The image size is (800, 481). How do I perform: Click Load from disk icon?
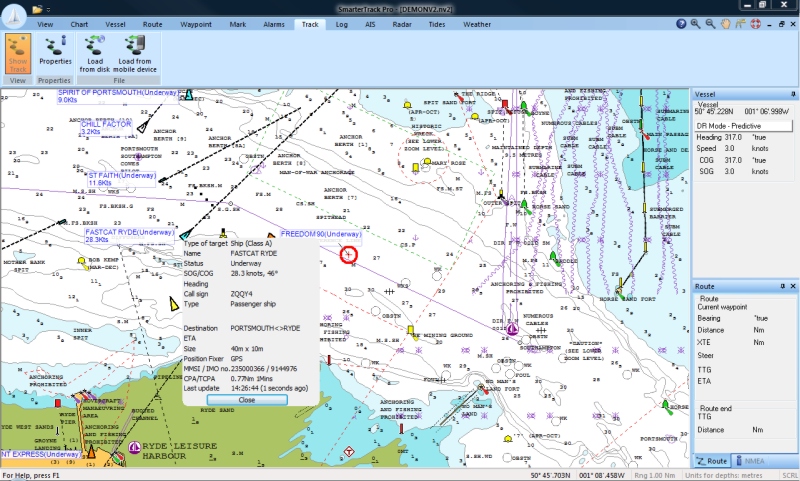point(95,52)
